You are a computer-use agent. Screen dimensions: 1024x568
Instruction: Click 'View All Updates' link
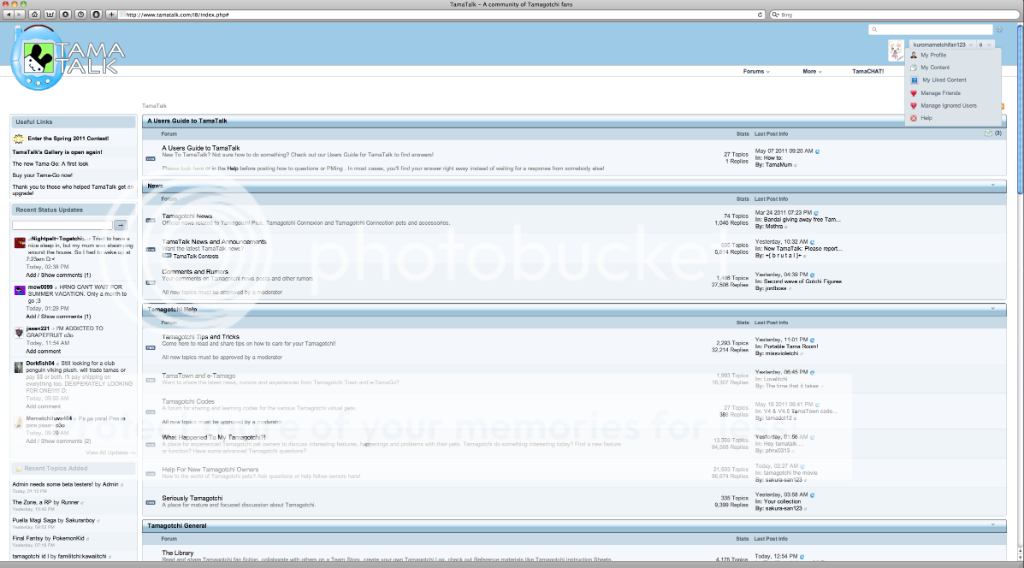(x=110, y=452)
